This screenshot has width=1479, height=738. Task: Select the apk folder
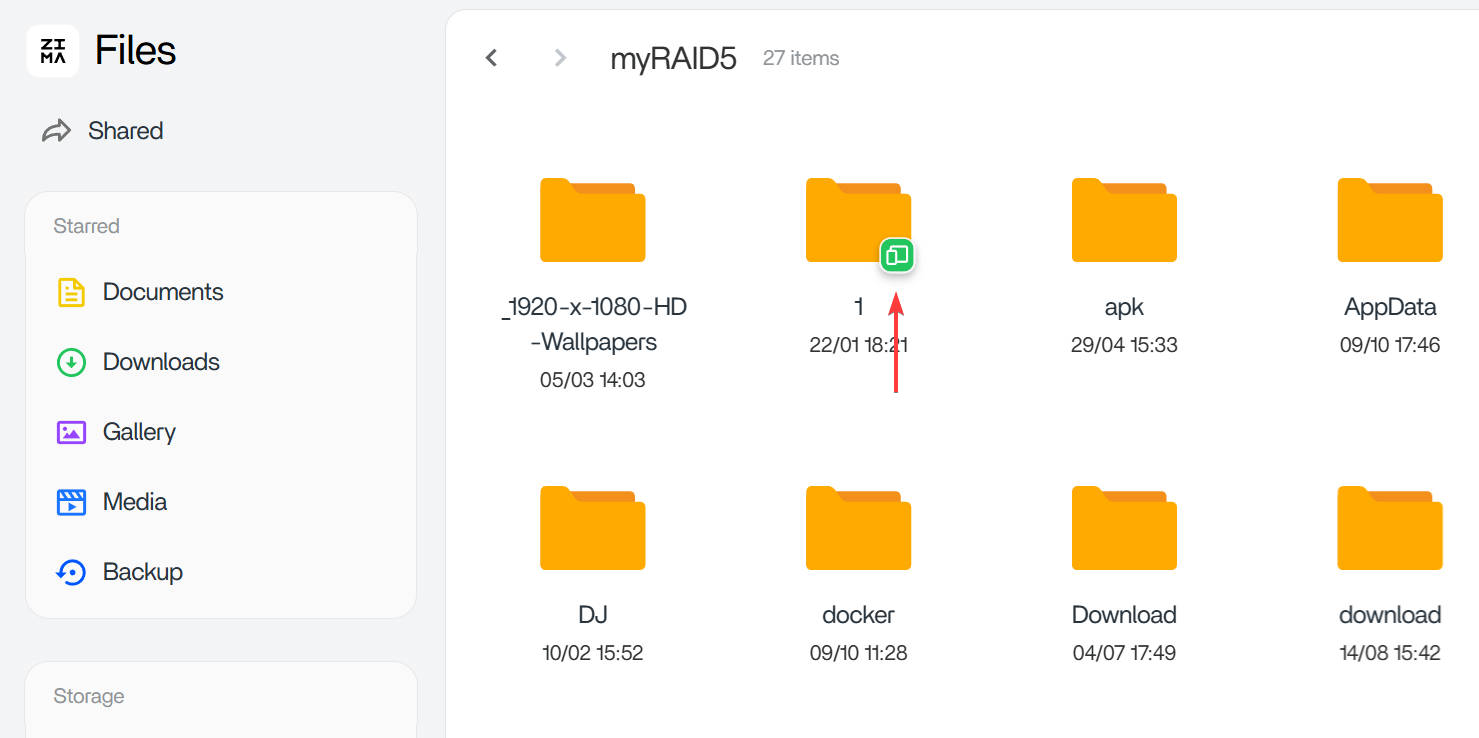click(1124, 221)
